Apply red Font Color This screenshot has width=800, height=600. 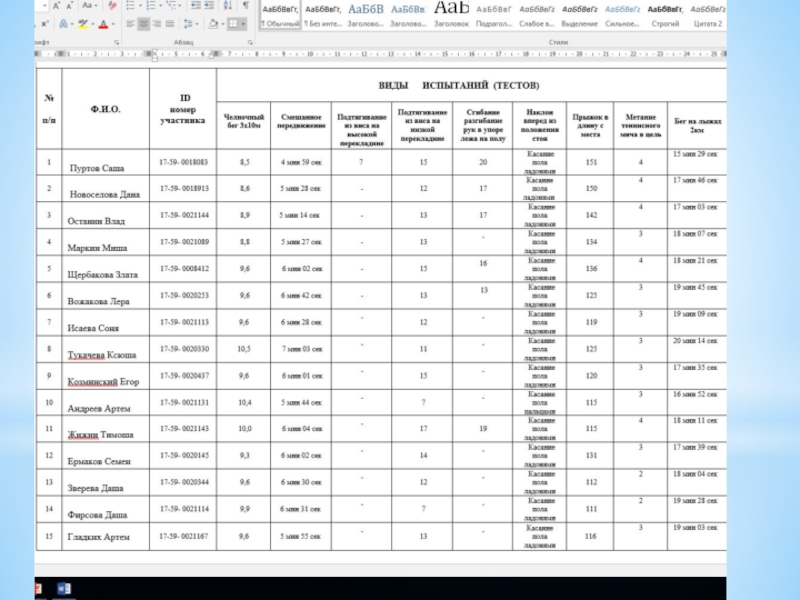pos(104,23)
